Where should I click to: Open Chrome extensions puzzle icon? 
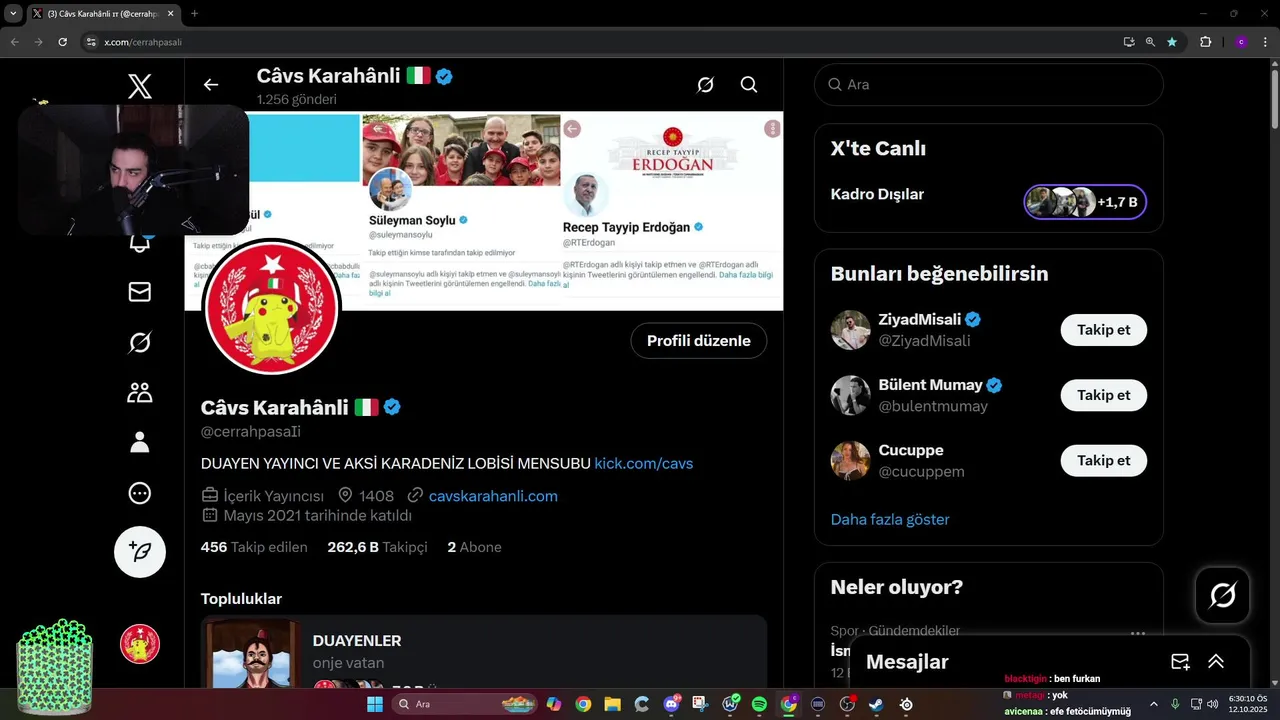(1205, 42)
